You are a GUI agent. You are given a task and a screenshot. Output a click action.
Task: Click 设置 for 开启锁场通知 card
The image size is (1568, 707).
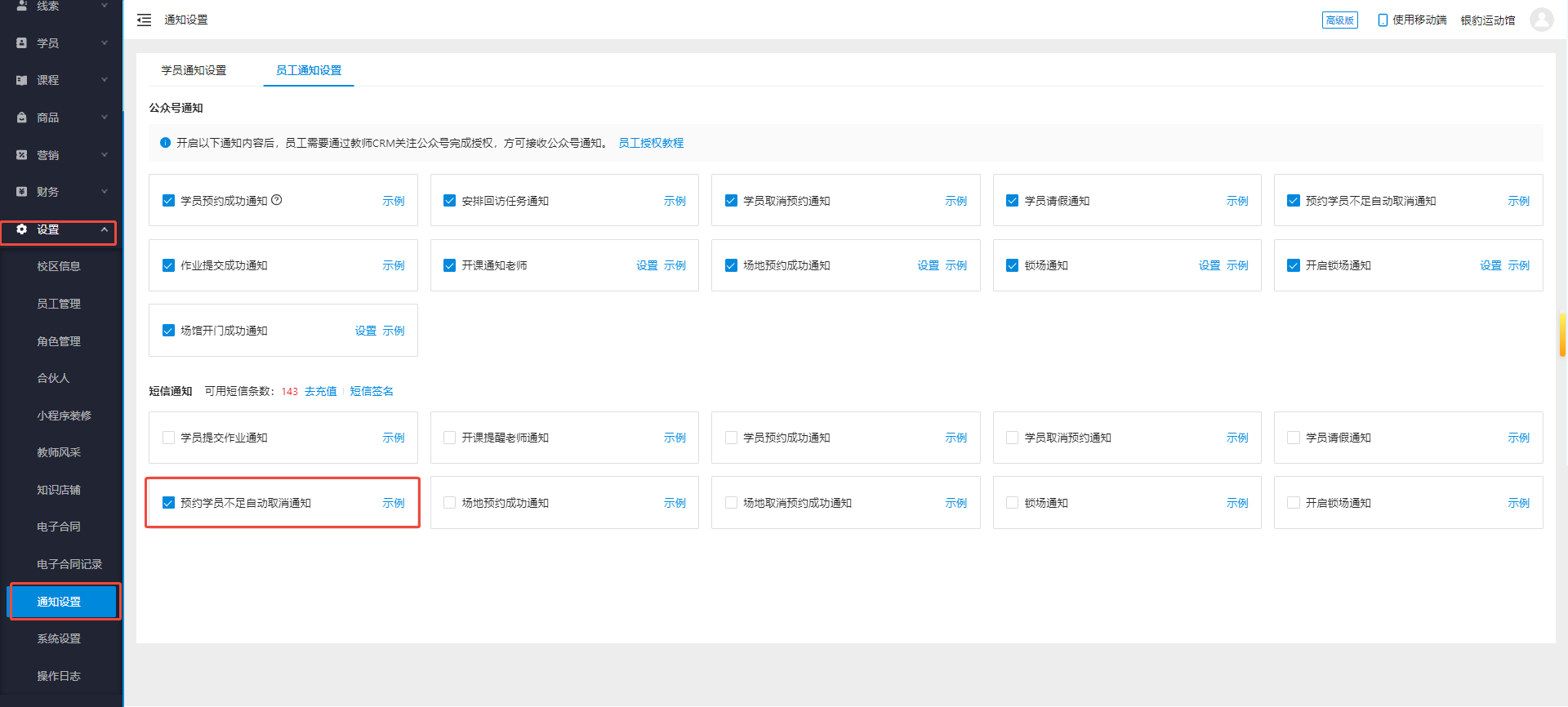[1490, 265]
